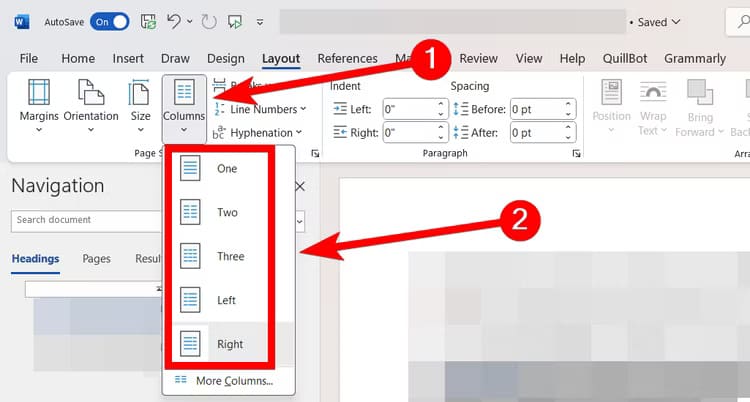This screenshot has height=402, width=750.
Task: Switch to the Home tab
Action: pyautogui.click(x=78, y=58)
